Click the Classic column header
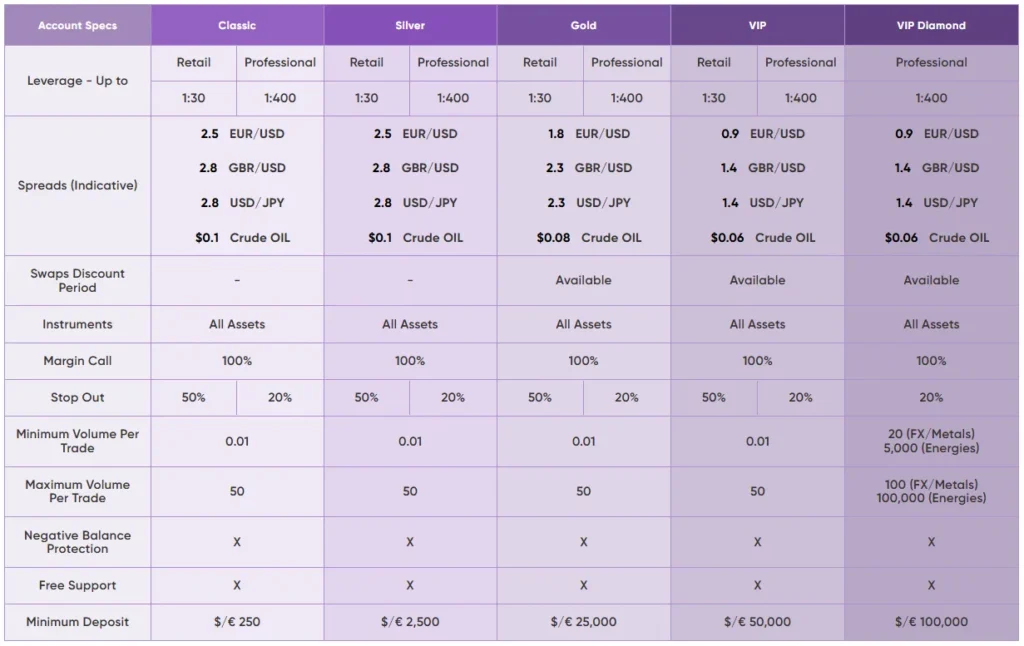1024x646 pixels. pyautogui.click(x=237, y=25)
